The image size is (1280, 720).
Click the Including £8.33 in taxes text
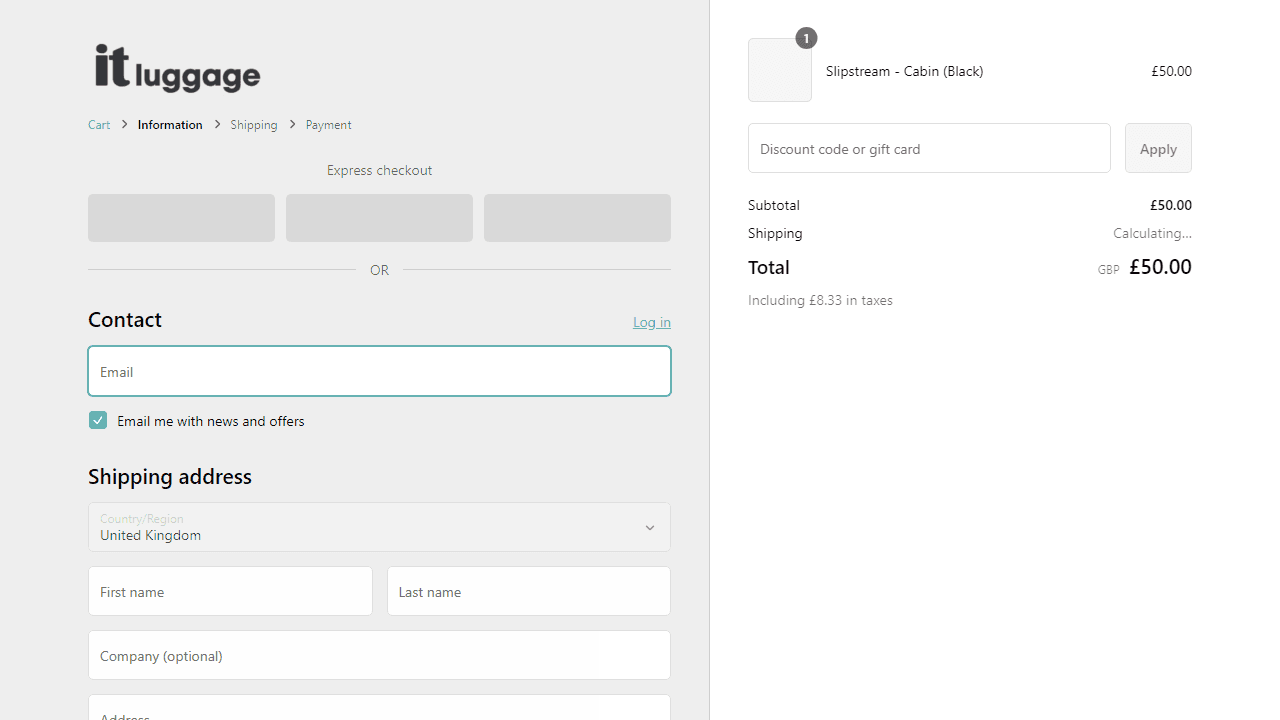pyautogui.click(x=820, y=300)
